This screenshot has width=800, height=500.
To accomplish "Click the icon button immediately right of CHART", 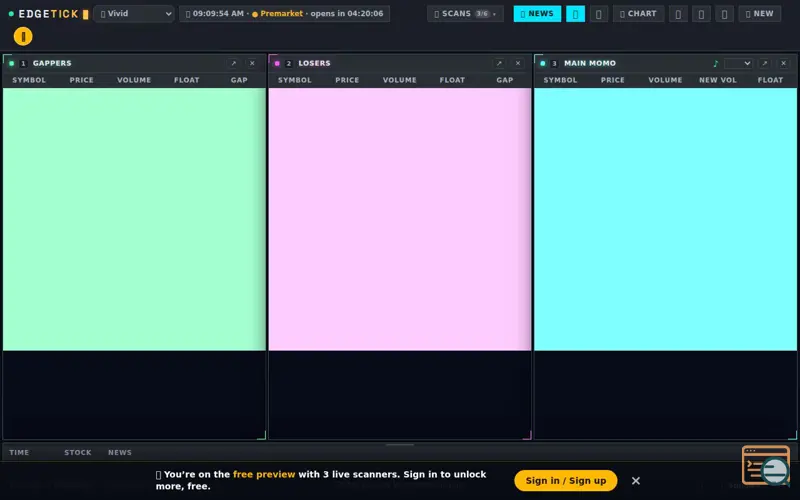I will [678, 14].
